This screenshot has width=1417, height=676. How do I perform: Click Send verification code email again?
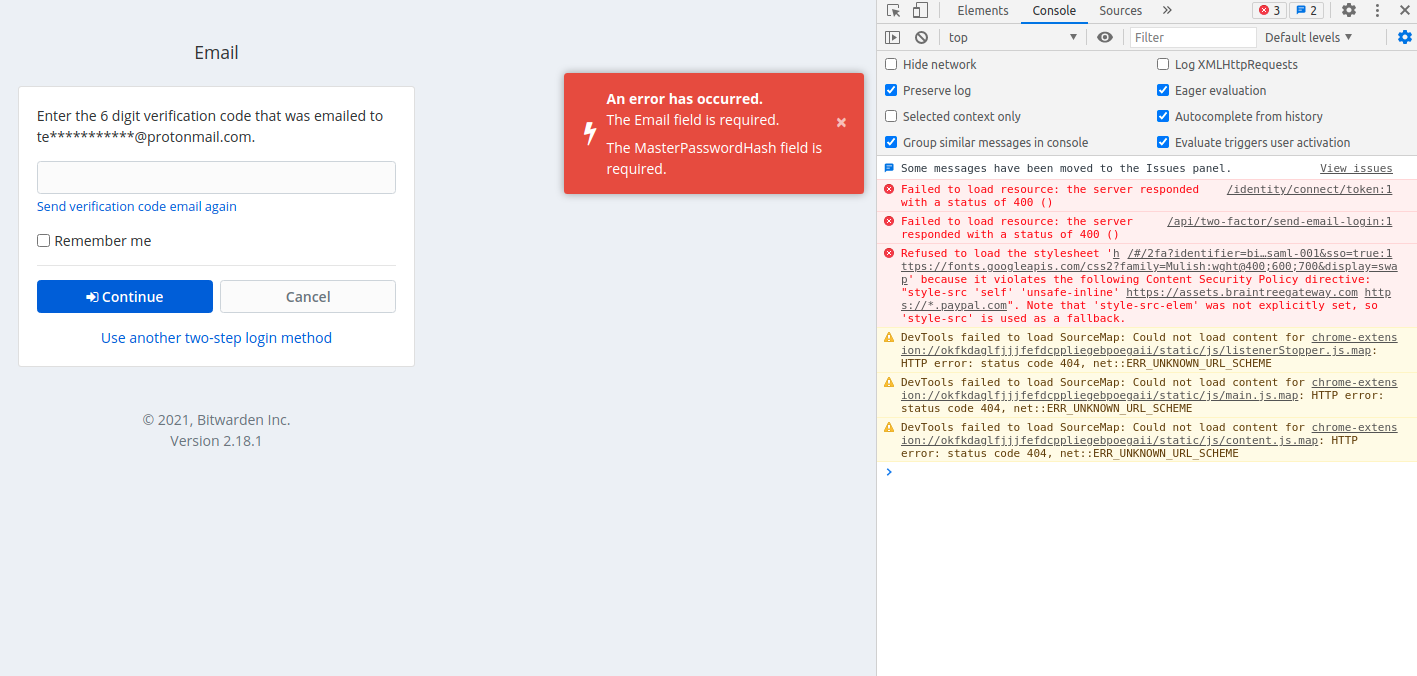pyautogui.click(x=137, y=206)
